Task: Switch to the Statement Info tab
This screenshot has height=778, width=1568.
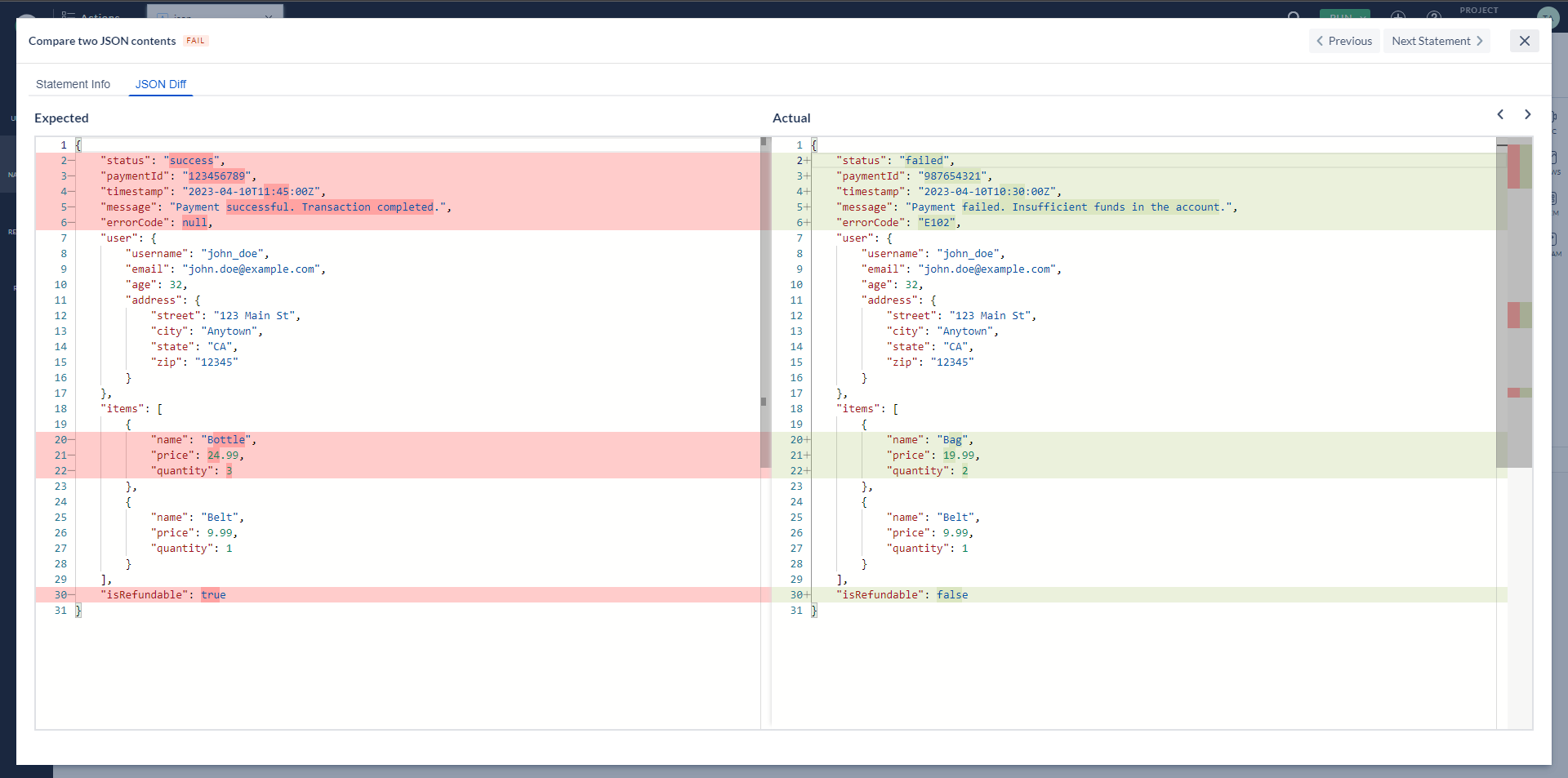Action: pyautogui.click(x=73, y=84)
